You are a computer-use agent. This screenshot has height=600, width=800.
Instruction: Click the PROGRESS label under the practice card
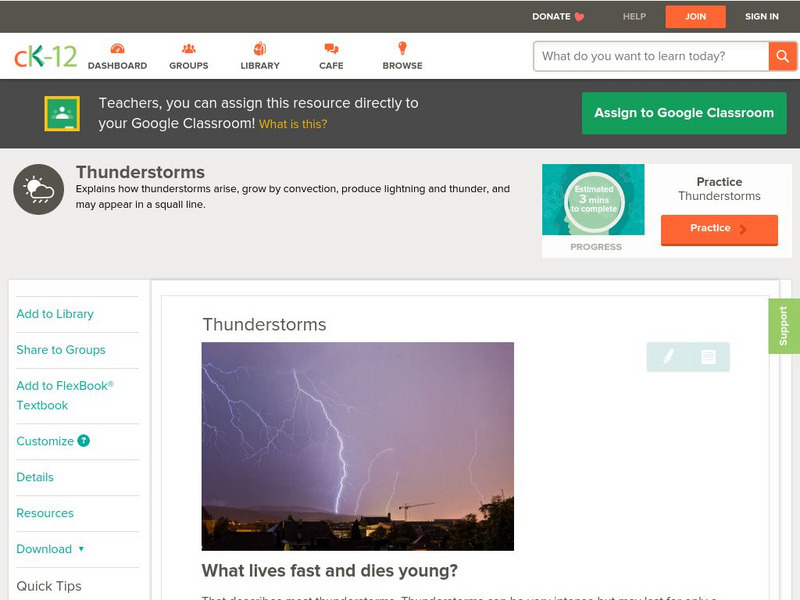click(x=596, y=247)
